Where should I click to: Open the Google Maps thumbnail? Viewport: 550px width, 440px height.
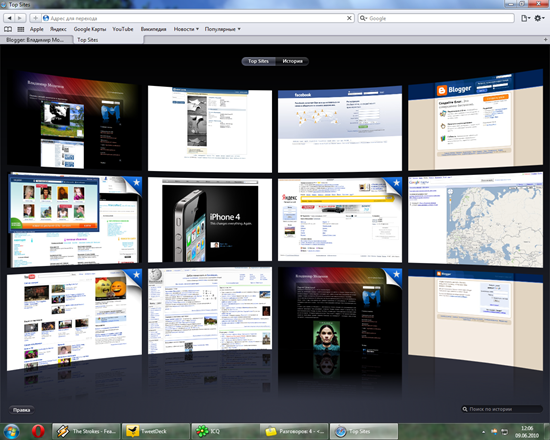click(475, 220)
